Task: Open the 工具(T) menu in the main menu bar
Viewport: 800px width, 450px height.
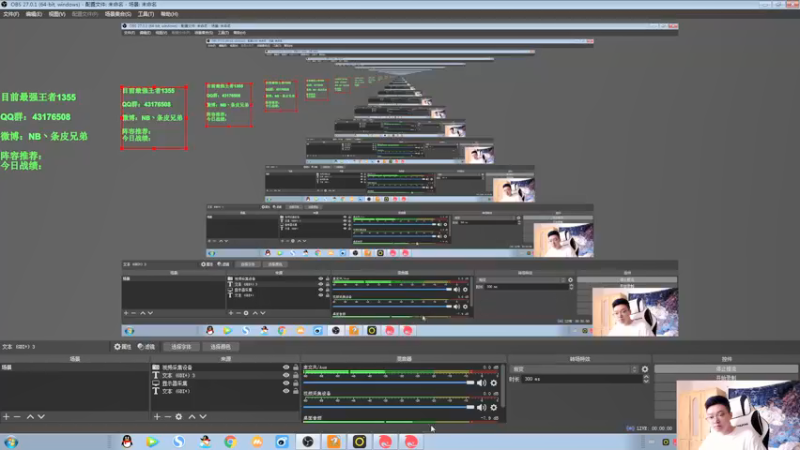Action: point(146,14)
